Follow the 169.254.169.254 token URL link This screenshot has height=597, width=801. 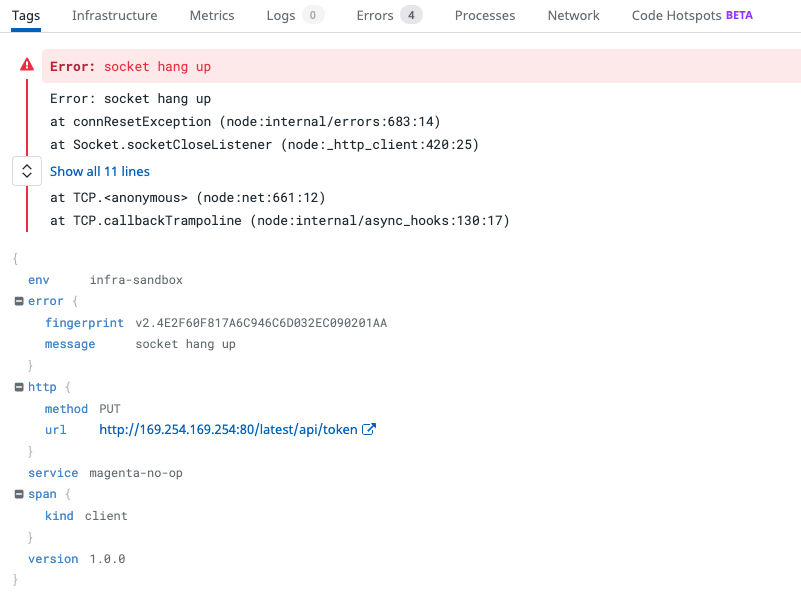click(227, 429)
